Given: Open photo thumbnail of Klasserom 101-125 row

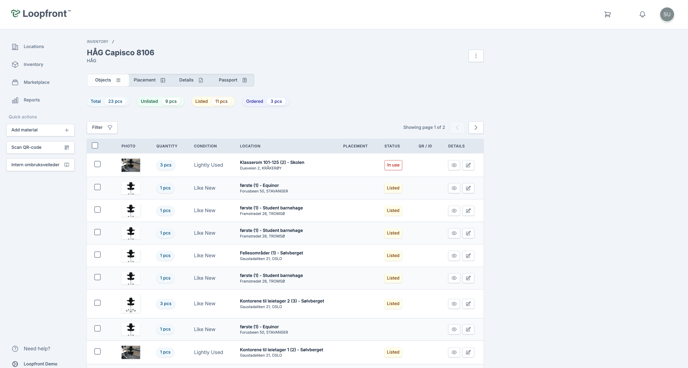Looking at the screenshot, I should pyautogui.click(x=131, y=165).
